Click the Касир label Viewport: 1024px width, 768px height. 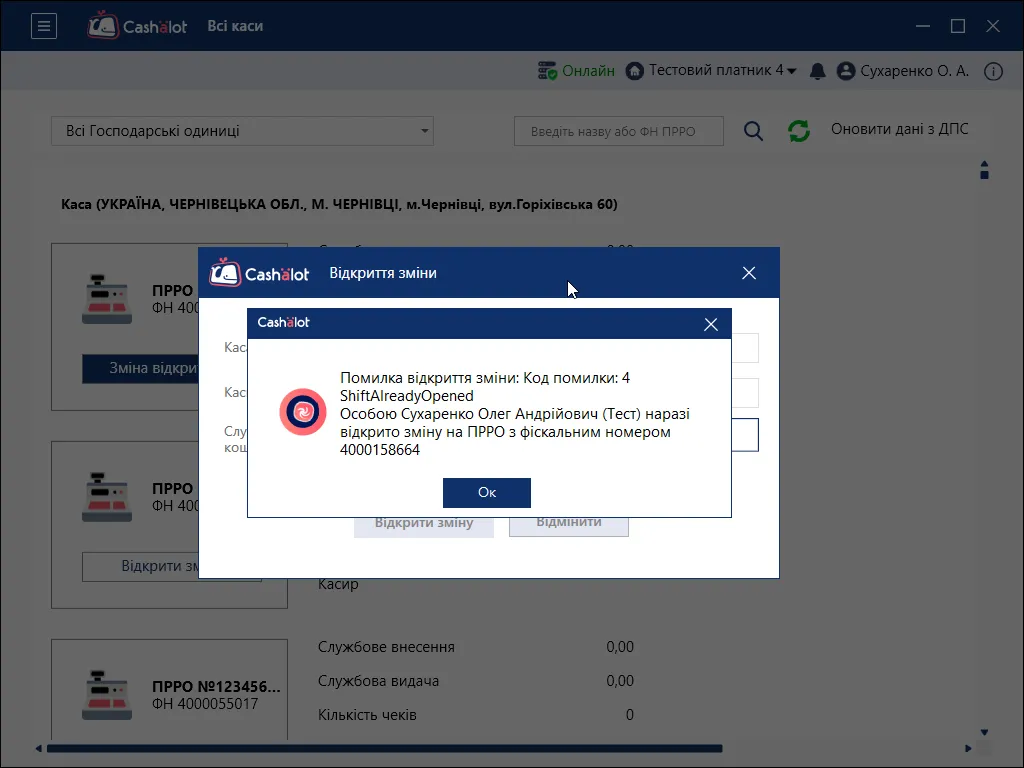tap(338, 584)
